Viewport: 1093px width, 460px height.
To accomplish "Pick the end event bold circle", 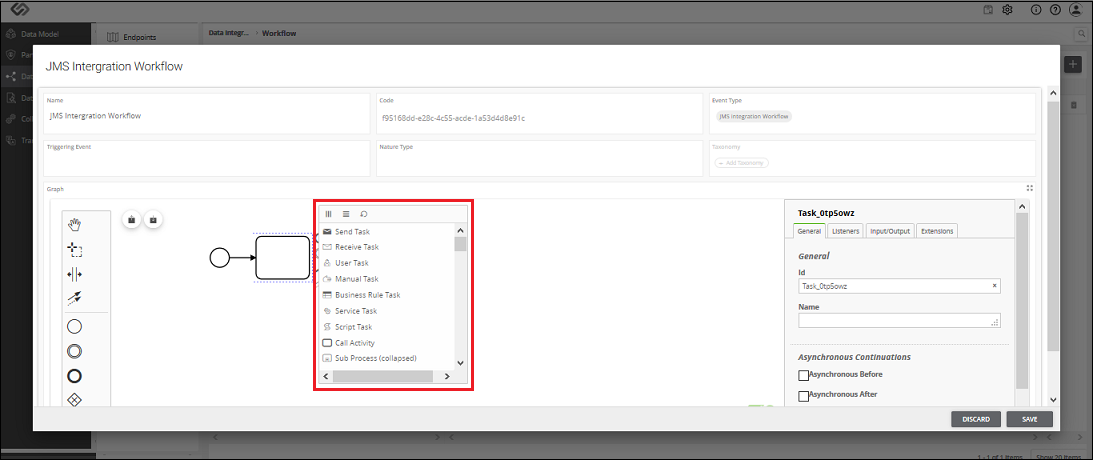I will (75, 376).
